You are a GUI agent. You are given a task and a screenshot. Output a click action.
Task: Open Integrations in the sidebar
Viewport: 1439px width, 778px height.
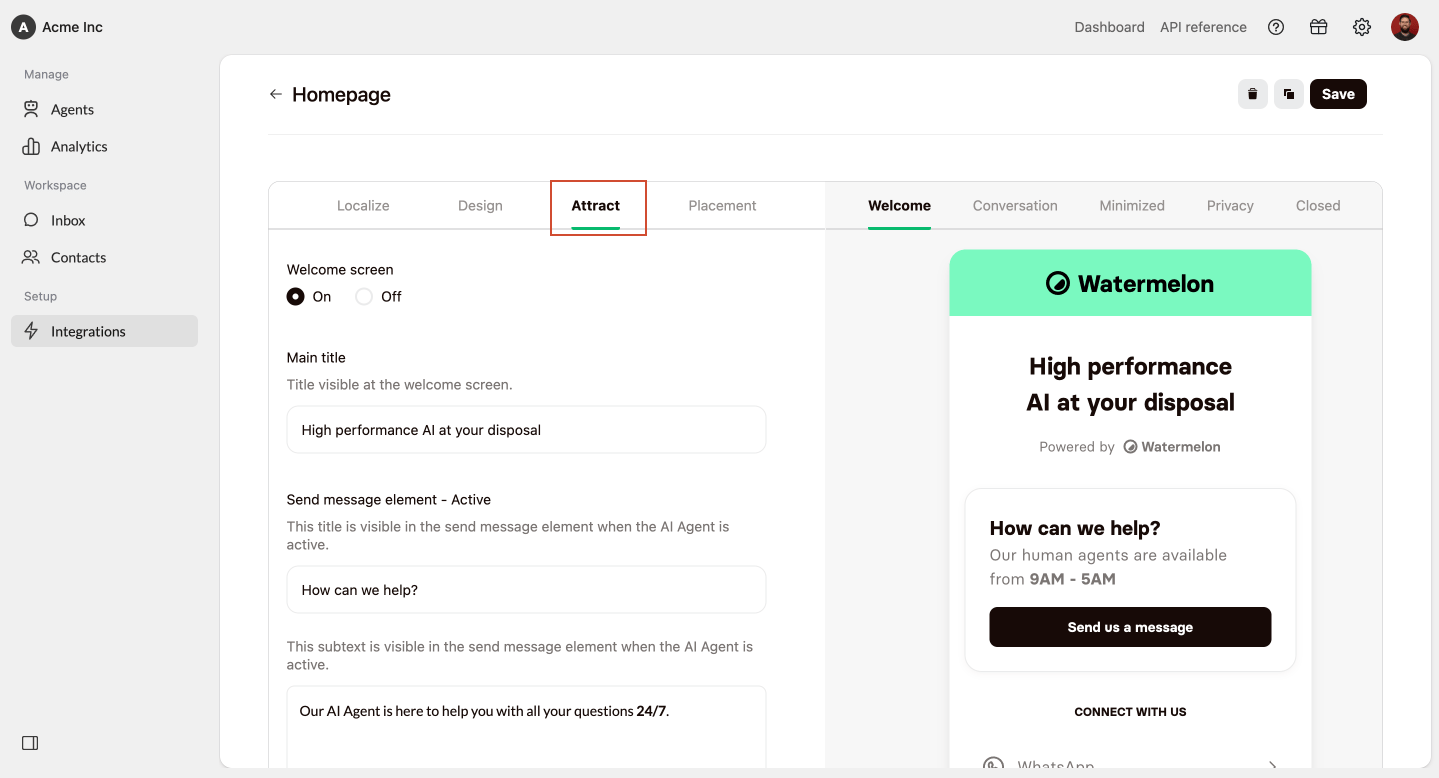point(104,331)
